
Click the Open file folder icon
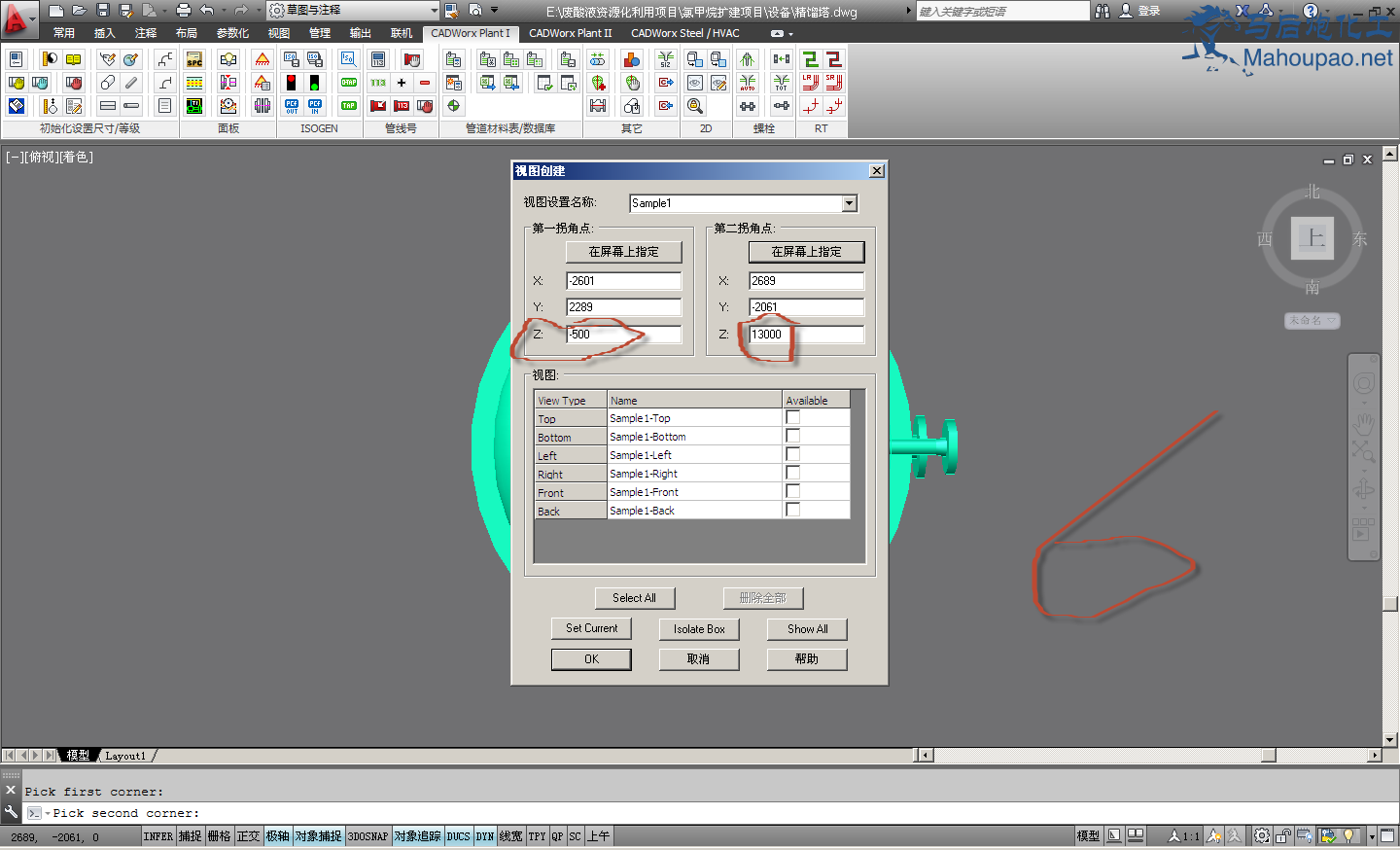tap(80, 11)
